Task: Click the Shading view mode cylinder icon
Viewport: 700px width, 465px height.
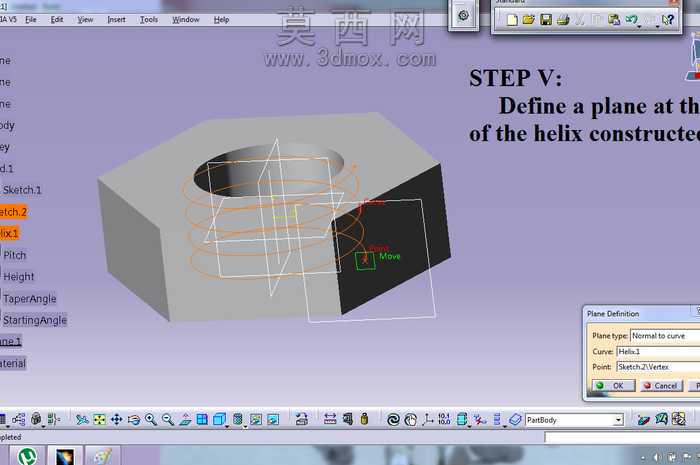Action: pos(238,419)
